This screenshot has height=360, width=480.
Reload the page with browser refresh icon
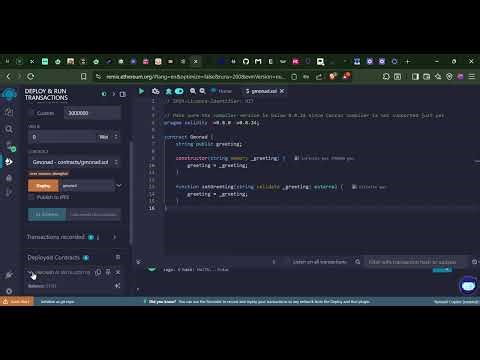[x=31, y=77]
